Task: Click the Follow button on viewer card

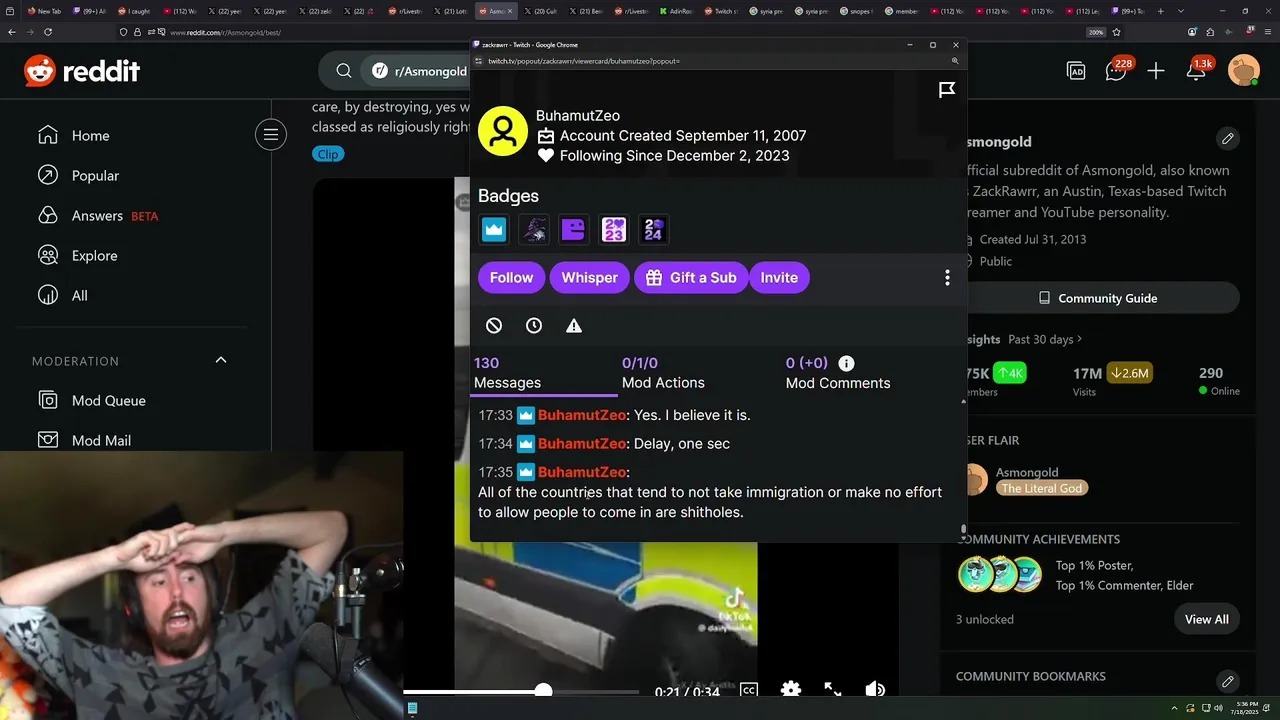Action: pyautogui.click(x=511, y=278)
